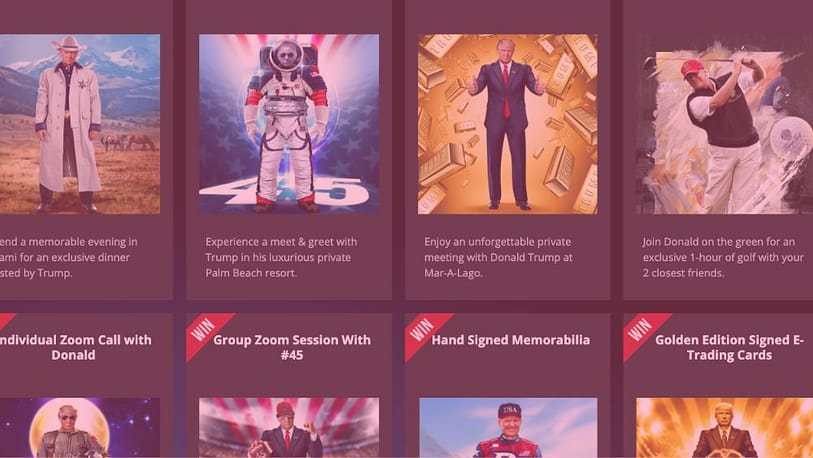The height and width of the screenshot is (458, 813).
Task: Open the USA cap racing suit thumbnail
Action: (x=508, y=427)
